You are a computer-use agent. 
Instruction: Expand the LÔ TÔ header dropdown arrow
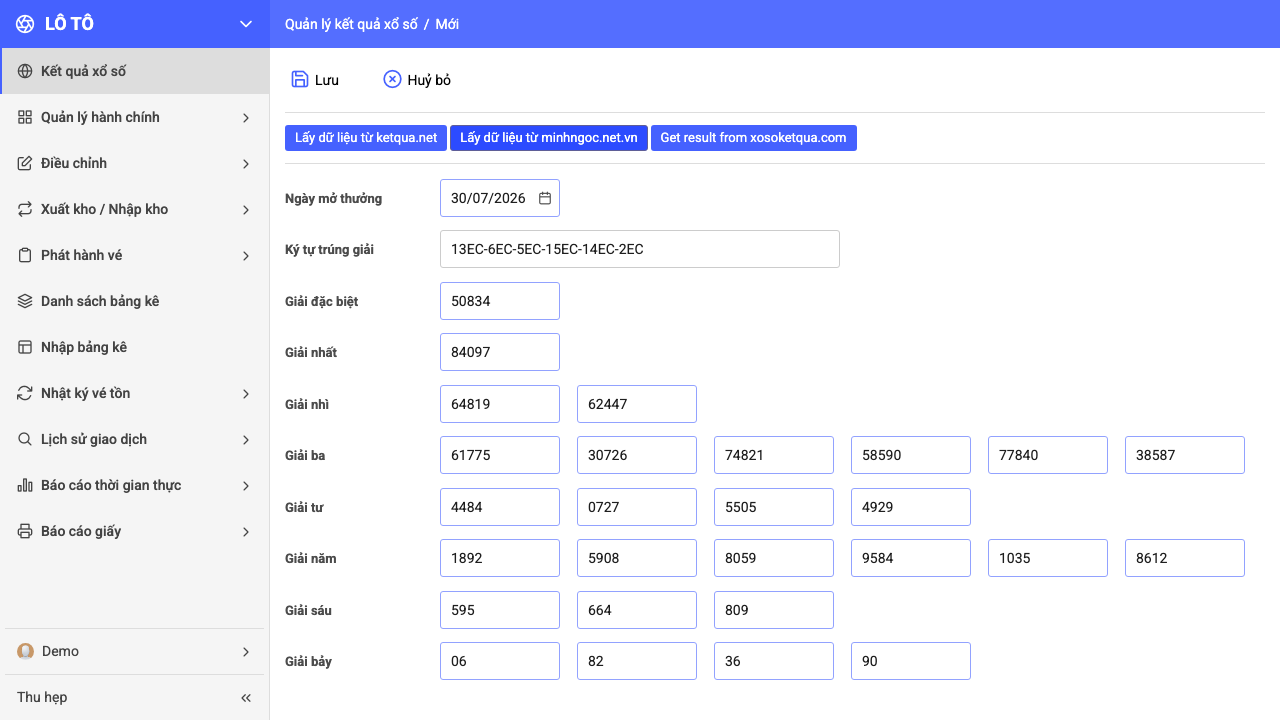click(x=246, y=24)
